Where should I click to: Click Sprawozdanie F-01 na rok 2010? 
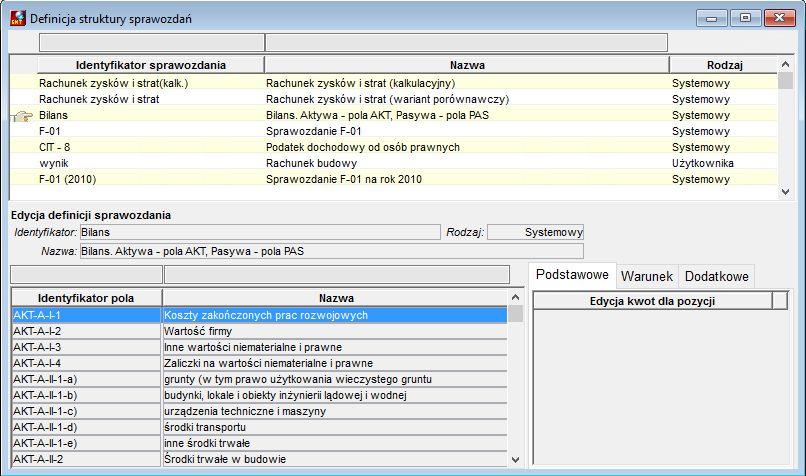(x=344, y=179)
